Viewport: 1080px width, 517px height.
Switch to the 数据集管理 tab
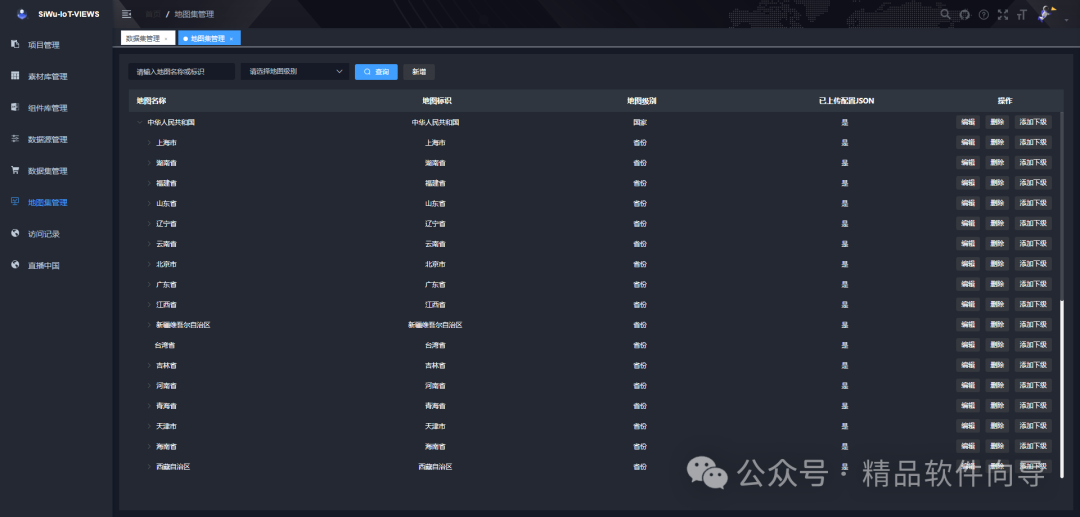coord(147,39)
